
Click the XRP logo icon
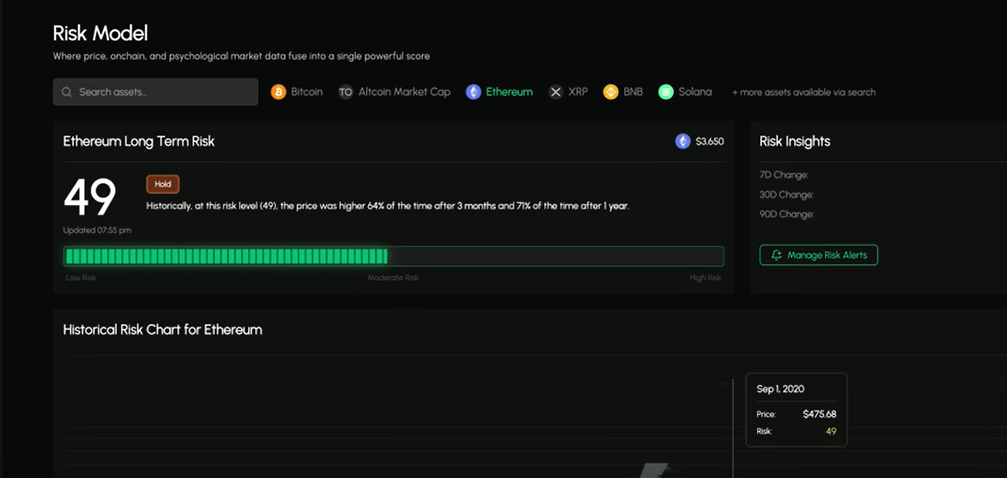point(556,92)
